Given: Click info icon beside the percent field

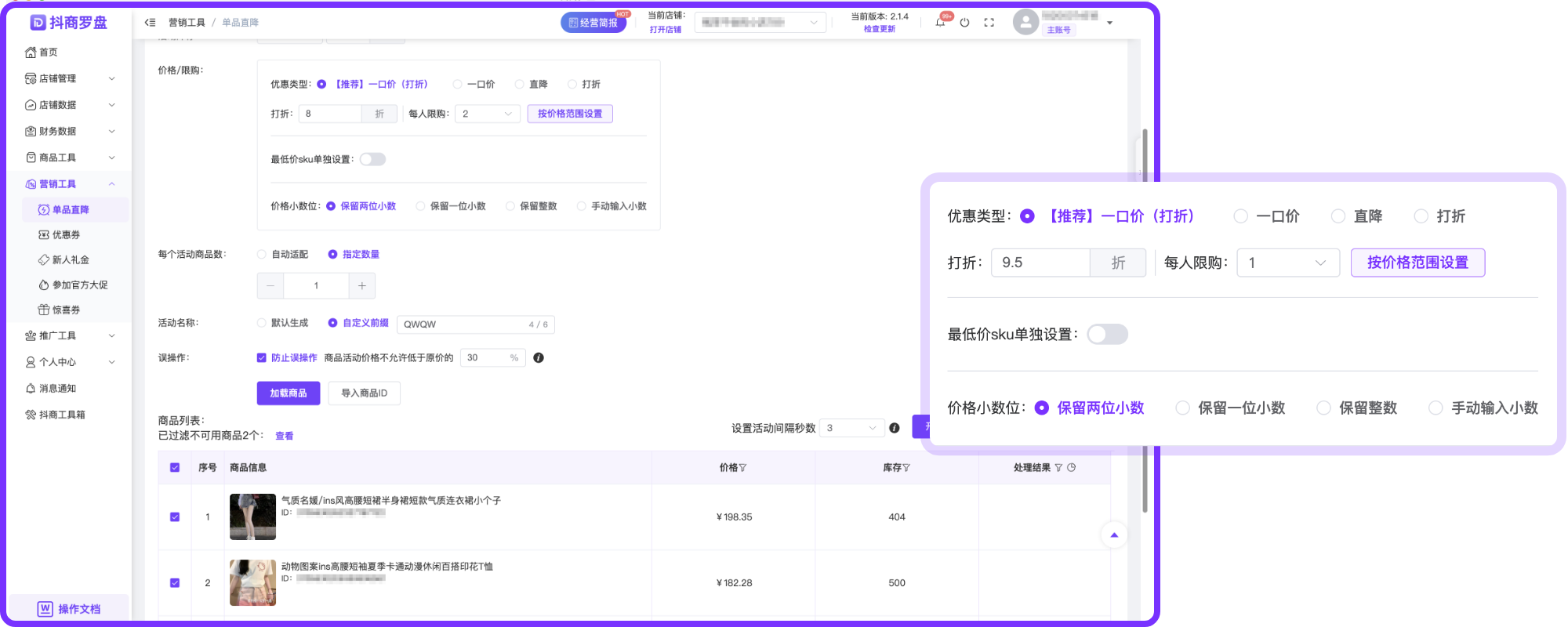Looking at the screenshot, I should click(539, 358).
